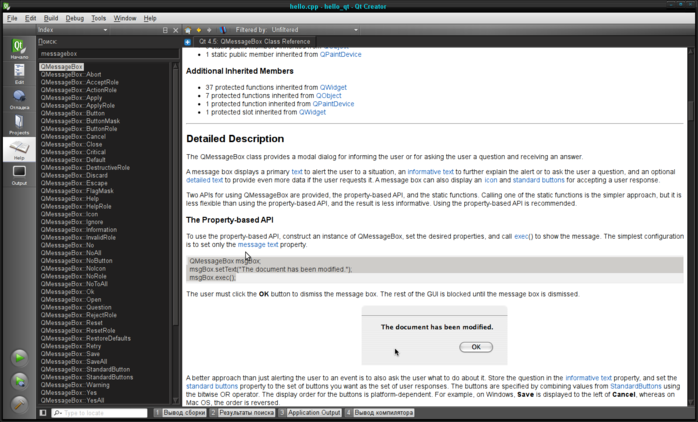Select 'QMessageBox::Question' in index
This screenshot has width=698, height=422.
click(x=76, y=307)
